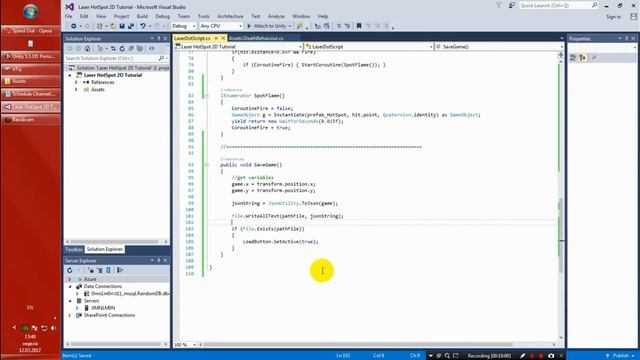The image size is (640, 360).
Task: Open the Build menu
Action: [142, 16]
